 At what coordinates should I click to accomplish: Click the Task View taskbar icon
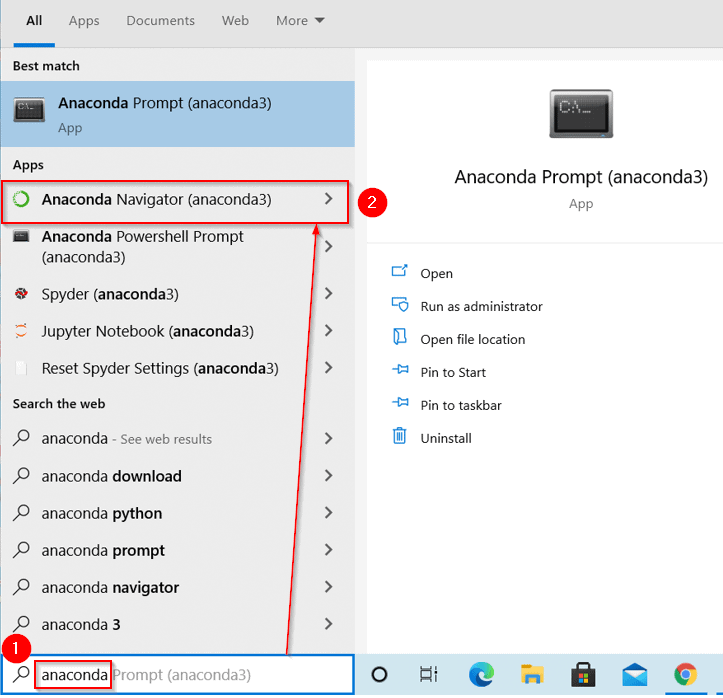click(x=429, y=675)
